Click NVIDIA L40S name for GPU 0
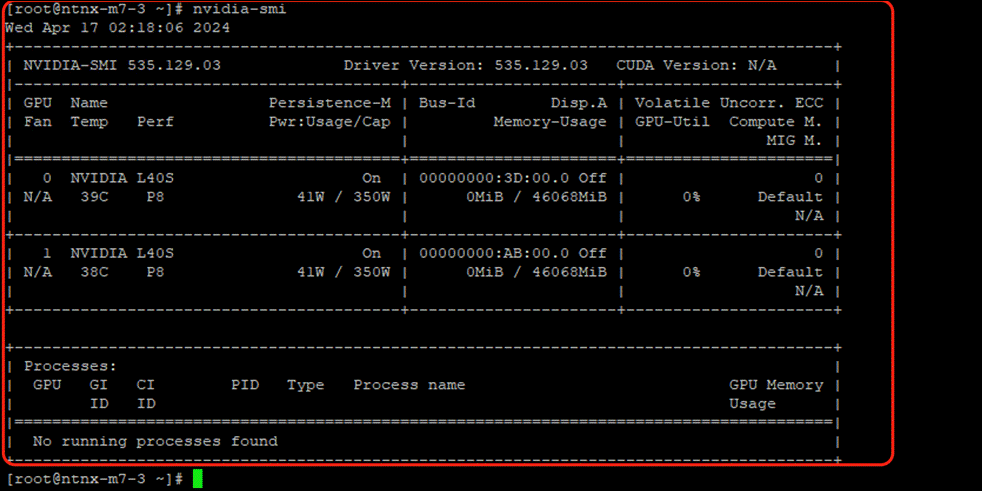The height and width of the screenshot is (491, 982). (121, 178)
